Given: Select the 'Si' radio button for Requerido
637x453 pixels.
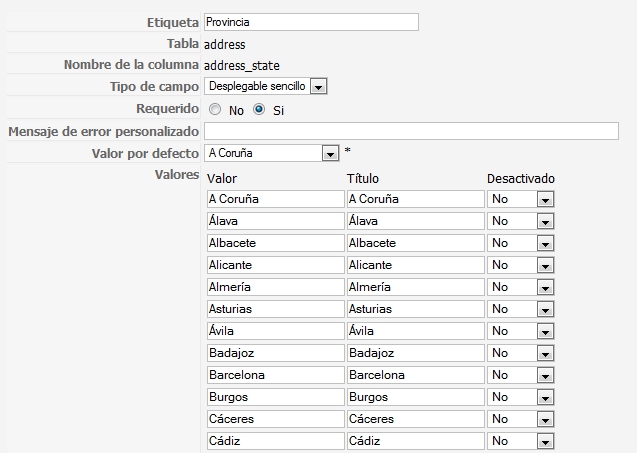Looking at the screenshot, I should pos(259,109).
